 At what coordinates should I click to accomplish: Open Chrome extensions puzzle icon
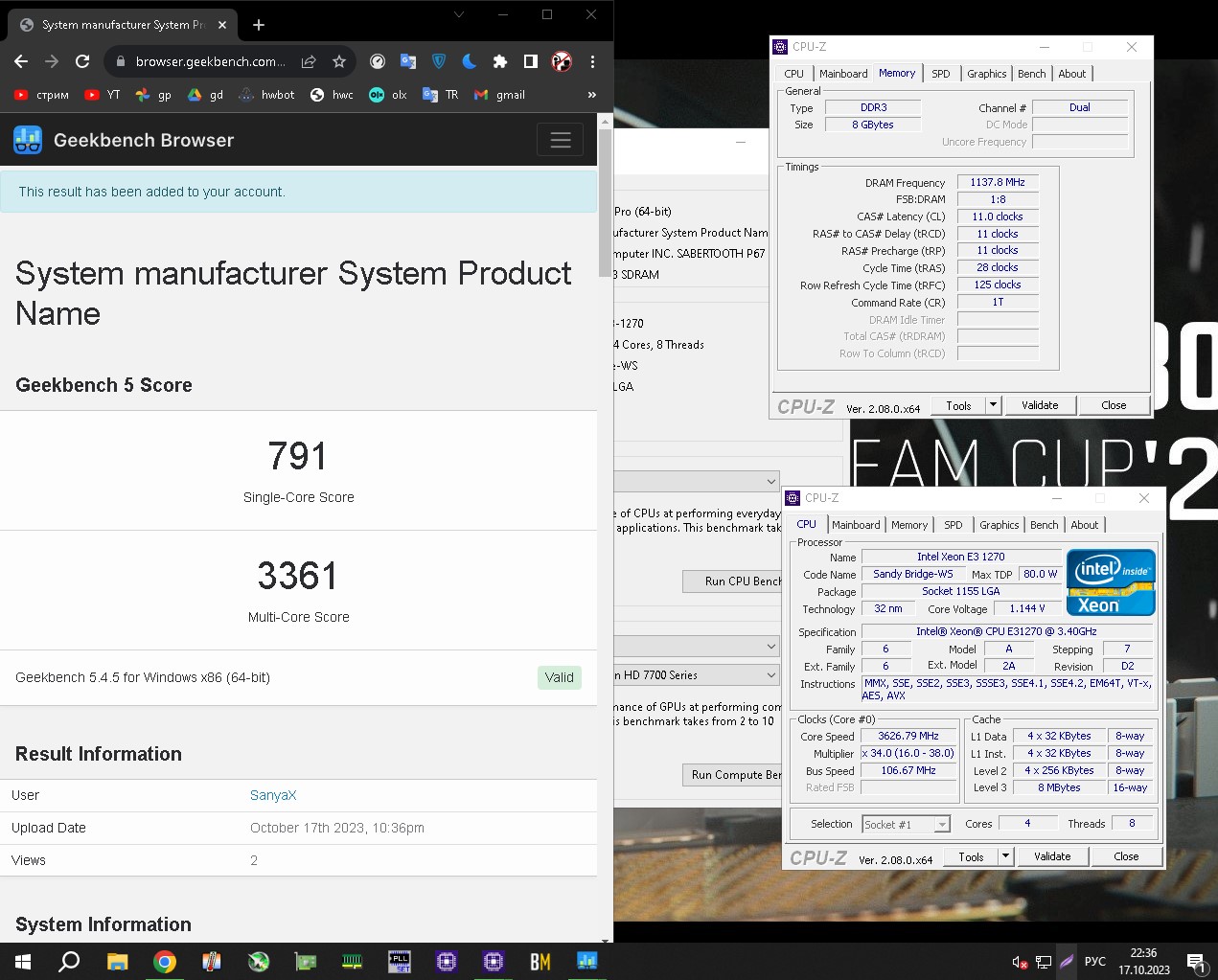pos(500,61)
